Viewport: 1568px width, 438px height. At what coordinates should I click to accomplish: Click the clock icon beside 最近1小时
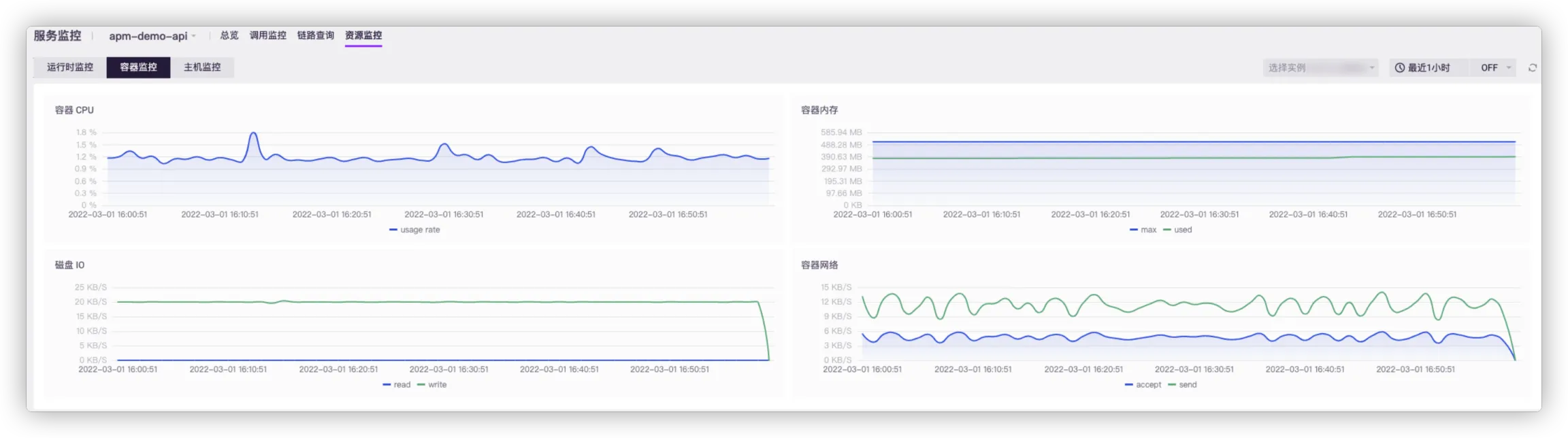(x=1399, y=68)
